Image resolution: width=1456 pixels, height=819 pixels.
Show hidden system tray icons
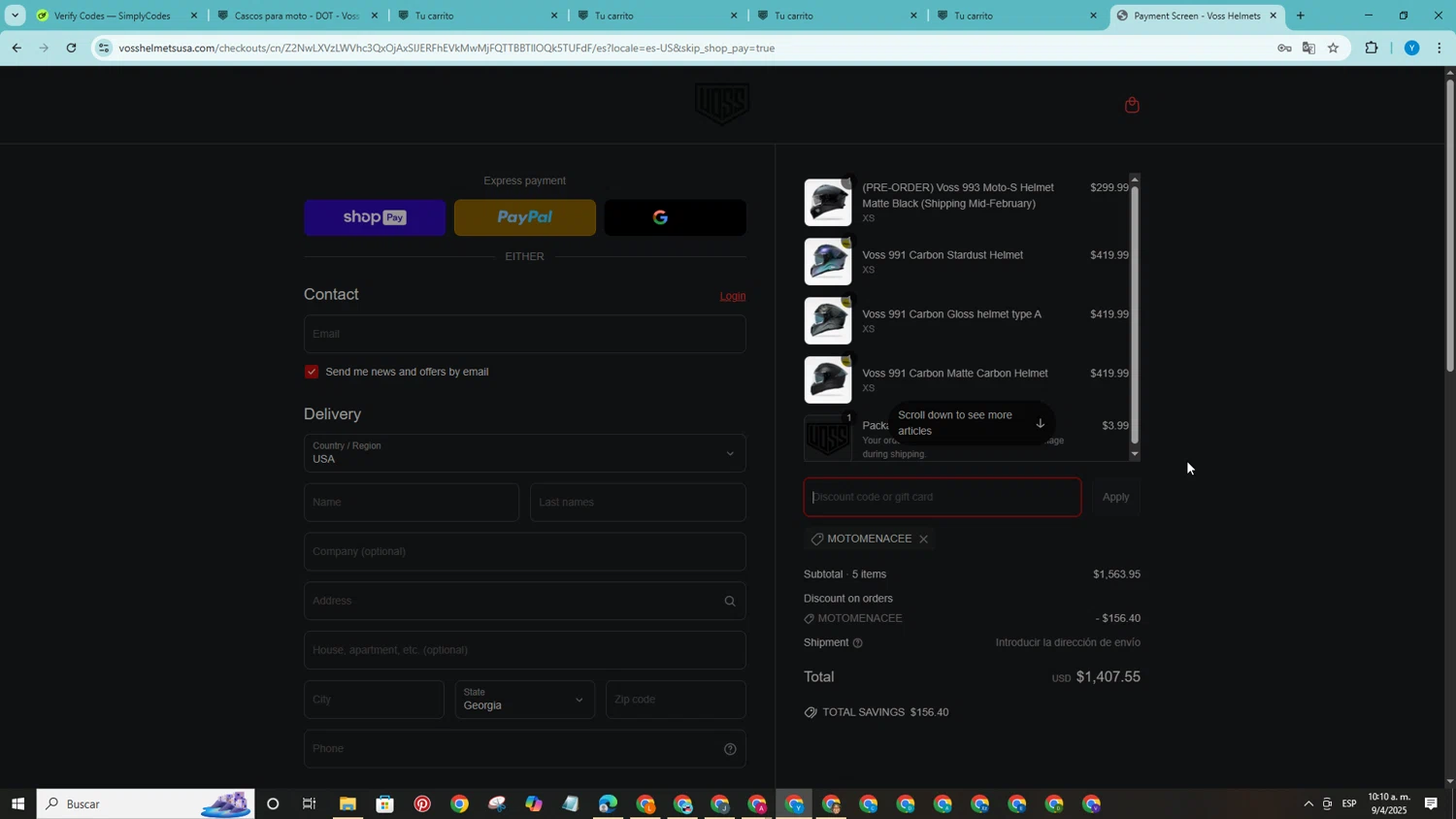[1307, 803]
